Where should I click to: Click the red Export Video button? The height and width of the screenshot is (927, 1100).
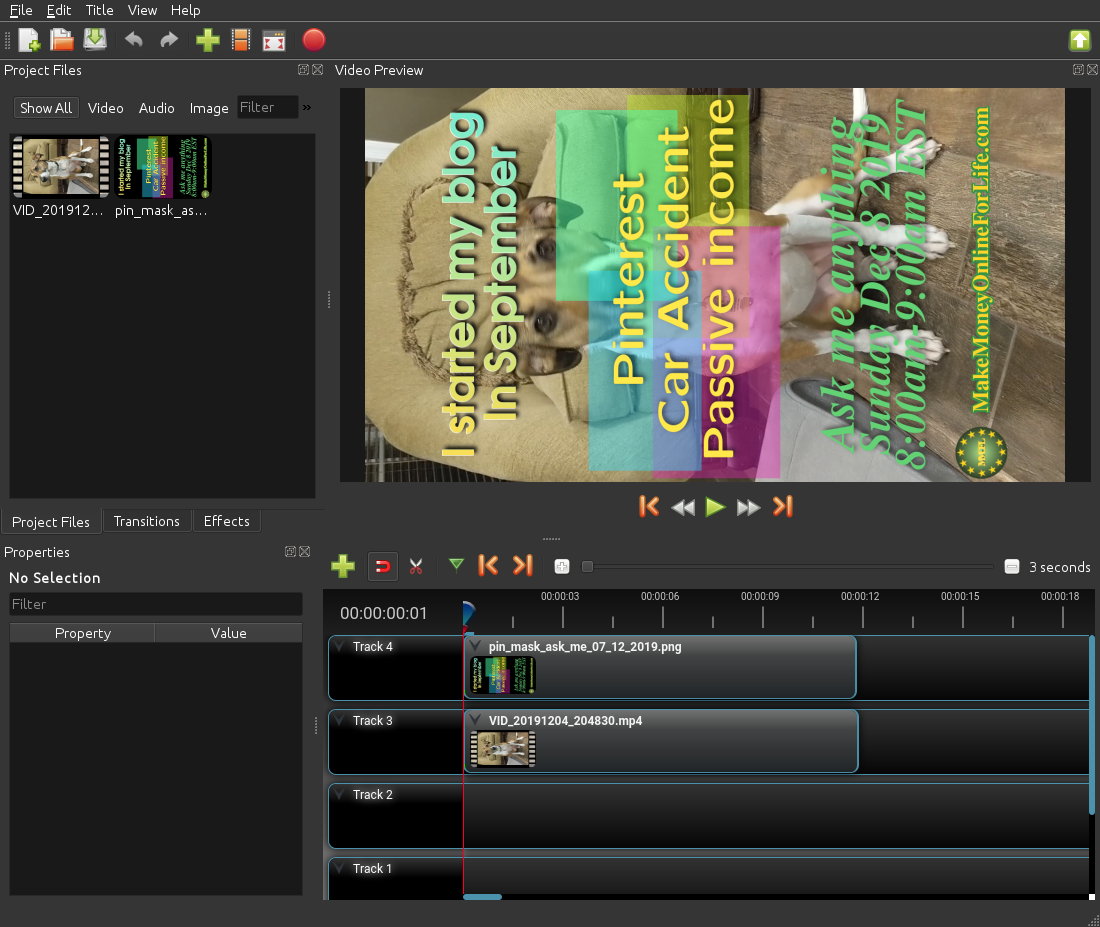tap(314, 40)
